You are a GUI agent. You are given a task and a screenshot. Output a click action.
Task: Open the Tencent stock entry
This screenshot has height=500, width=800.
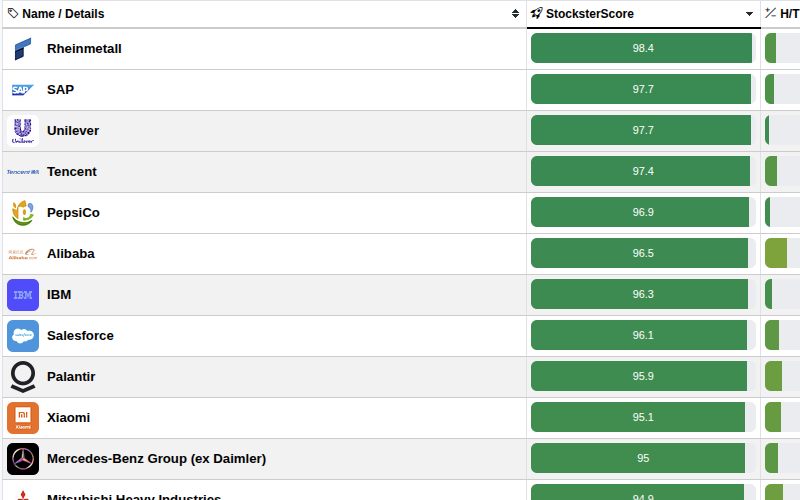click(71, 172)
